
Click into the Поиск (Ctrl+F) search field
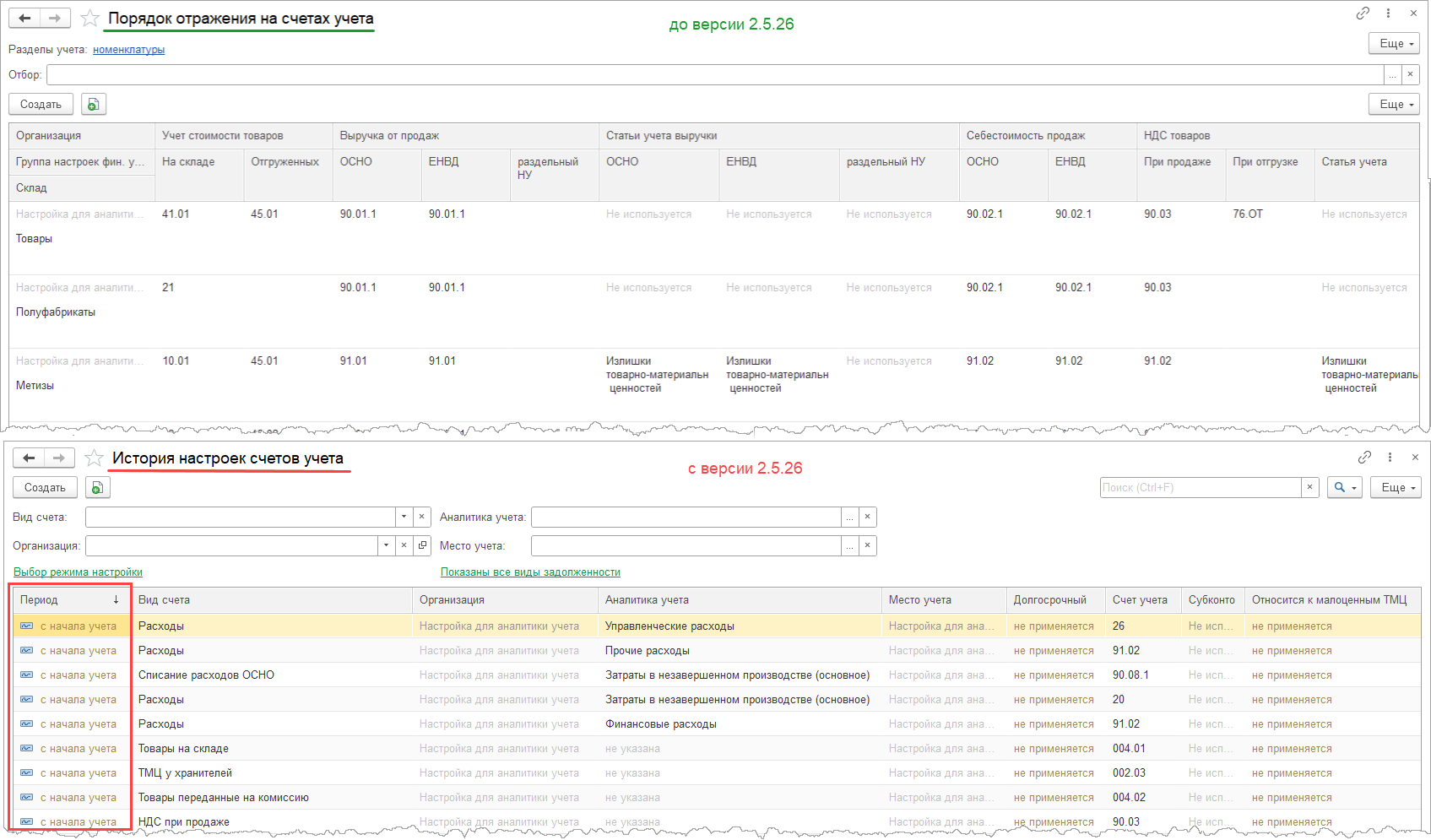tap(1200, 488)
